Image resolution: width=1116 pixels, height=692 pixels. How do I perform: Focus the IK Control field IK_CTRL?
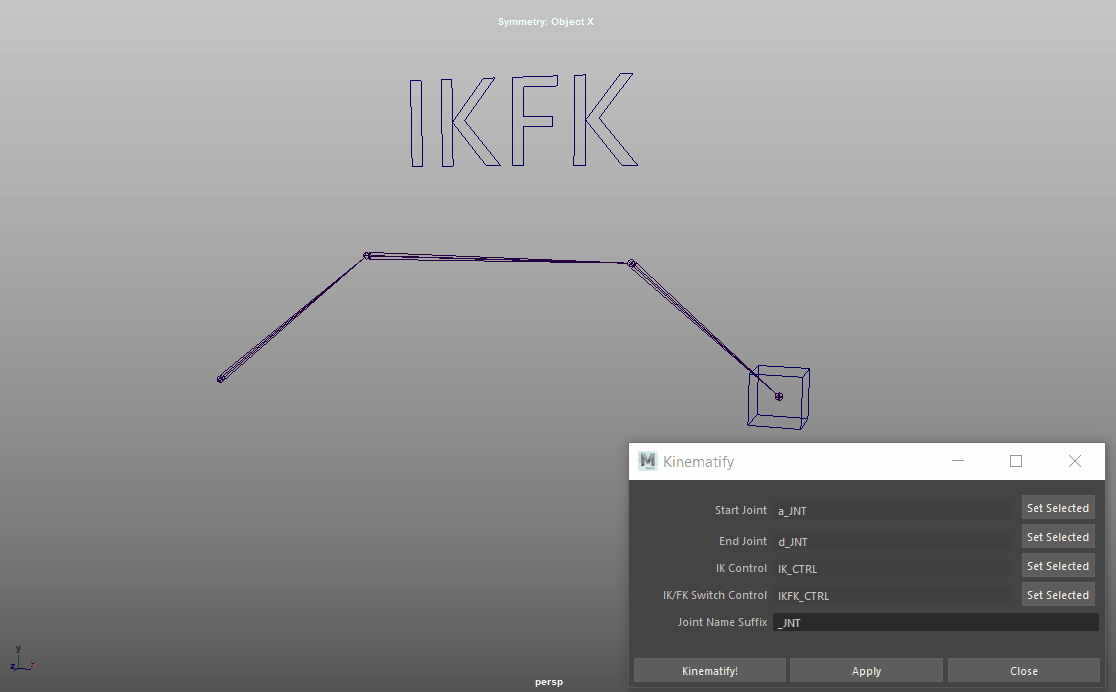coord(892,569)
